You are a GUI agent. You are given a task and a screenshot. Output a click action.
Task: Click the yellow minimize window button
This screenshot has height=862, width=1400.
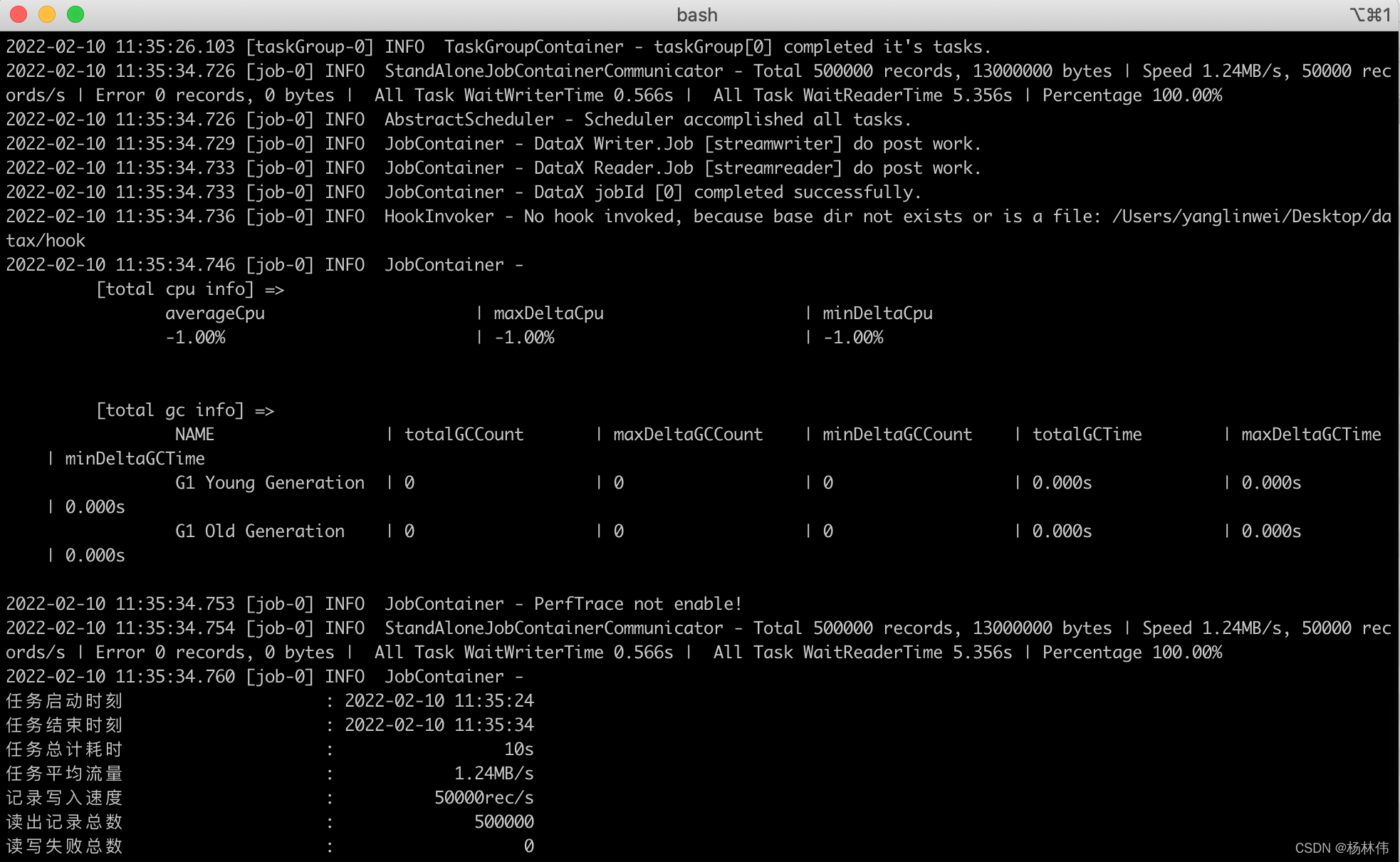[x=47, y=14]
